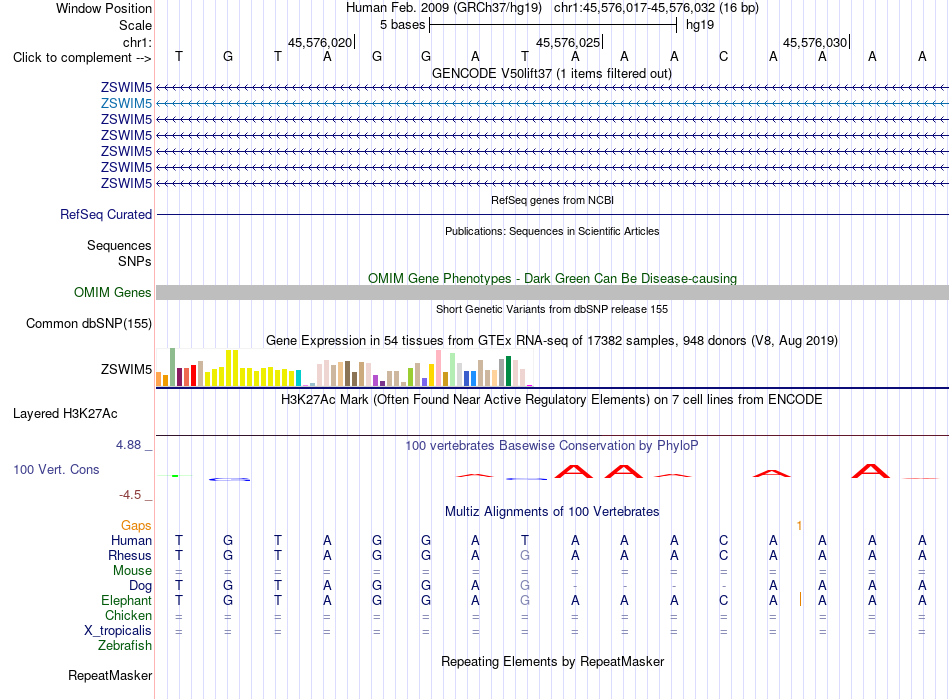Click 'Repeating Elements by RepeatMasker' title
Viewport: 950px width, 699px height.
point(553,661)
